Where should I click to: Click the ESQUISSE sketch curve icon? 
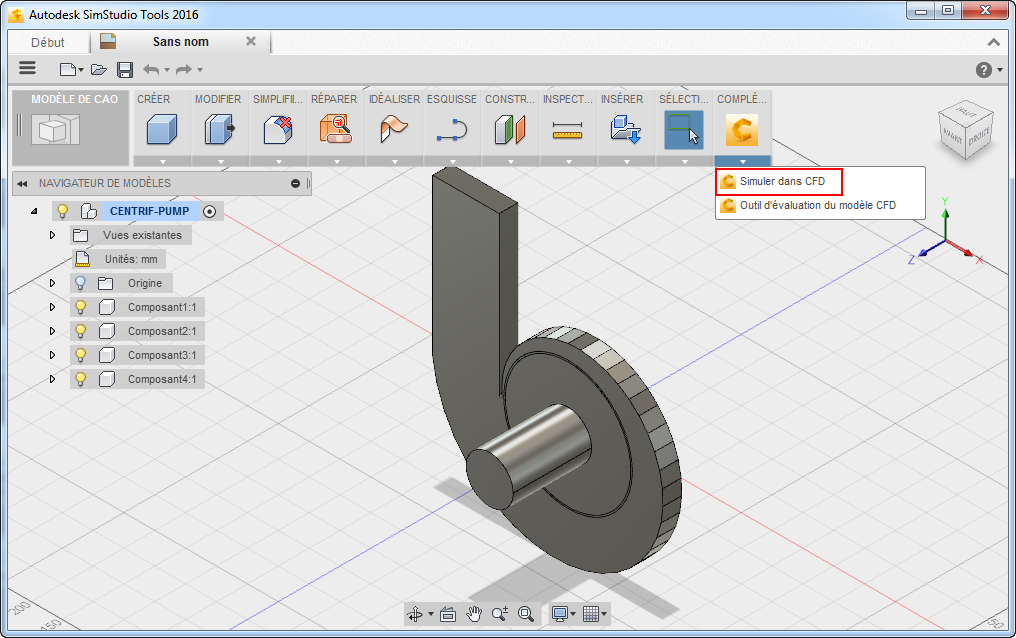tap(452, 129)
